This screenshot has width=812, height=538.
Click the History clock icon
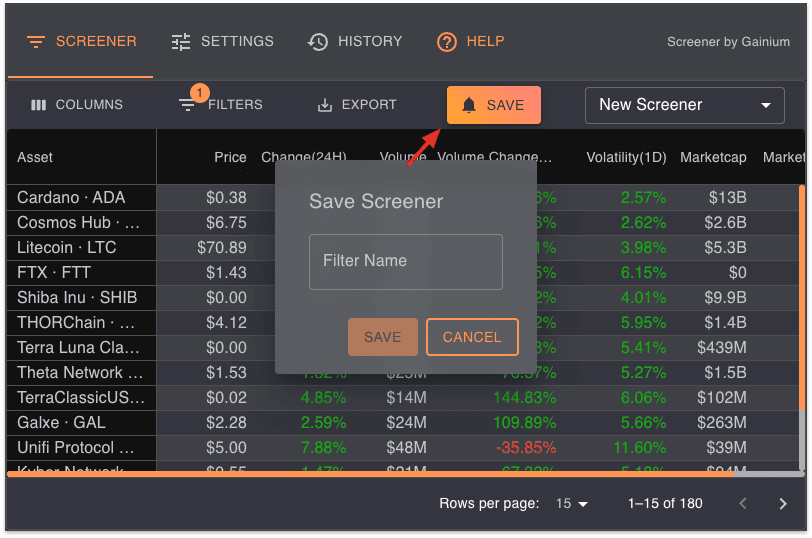pyautogui.click(x=318, y=42)
